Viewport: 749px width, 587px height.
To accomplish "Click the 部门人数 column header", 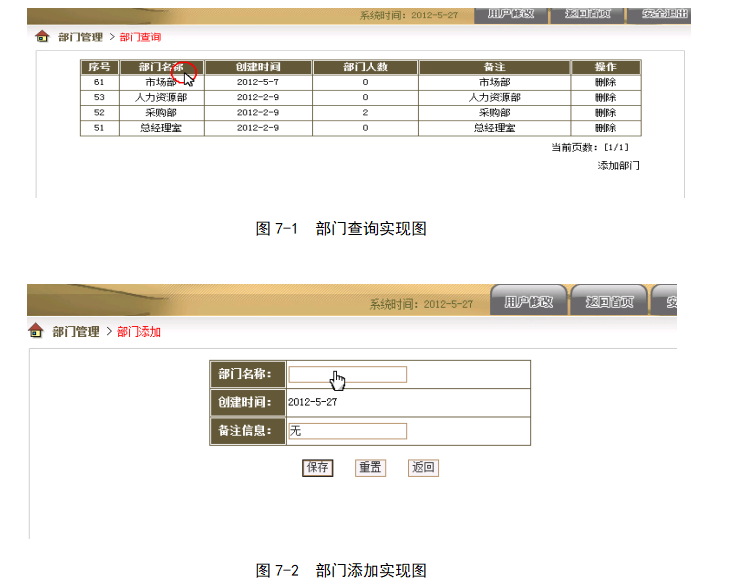I will [365, 67].
